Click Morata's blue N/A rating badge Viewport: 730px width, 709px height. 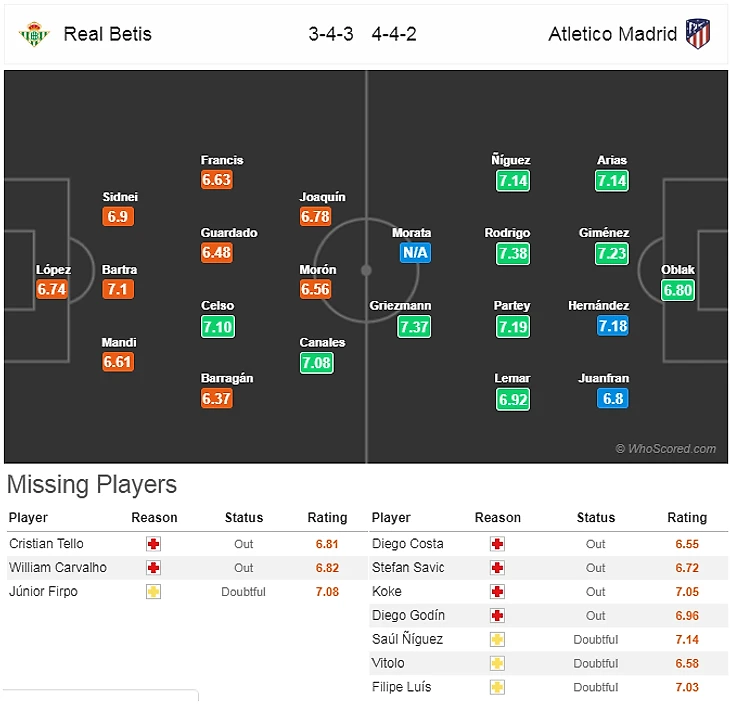415,253
